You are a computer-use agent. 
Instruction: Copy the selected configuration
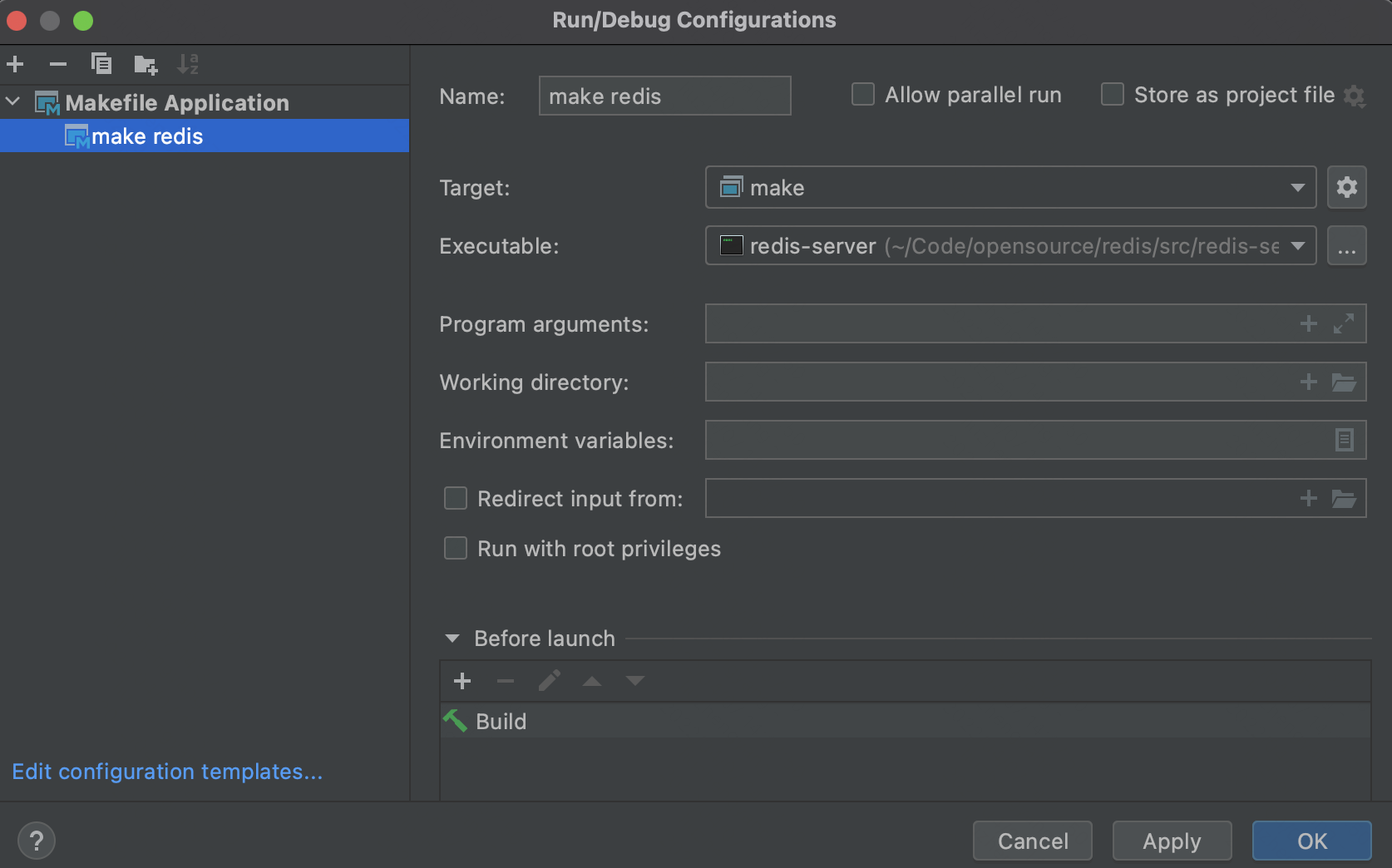pyautogui.click(x=101, y=64)
